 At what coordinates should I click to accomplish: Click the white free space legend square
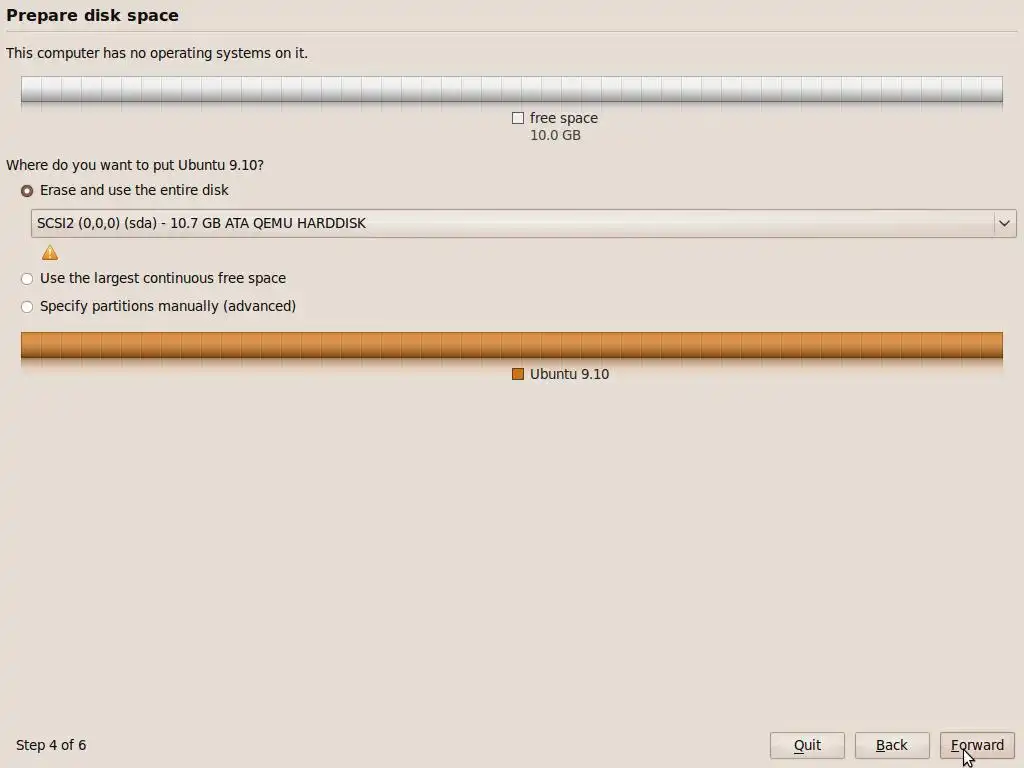tap(518, 118)
